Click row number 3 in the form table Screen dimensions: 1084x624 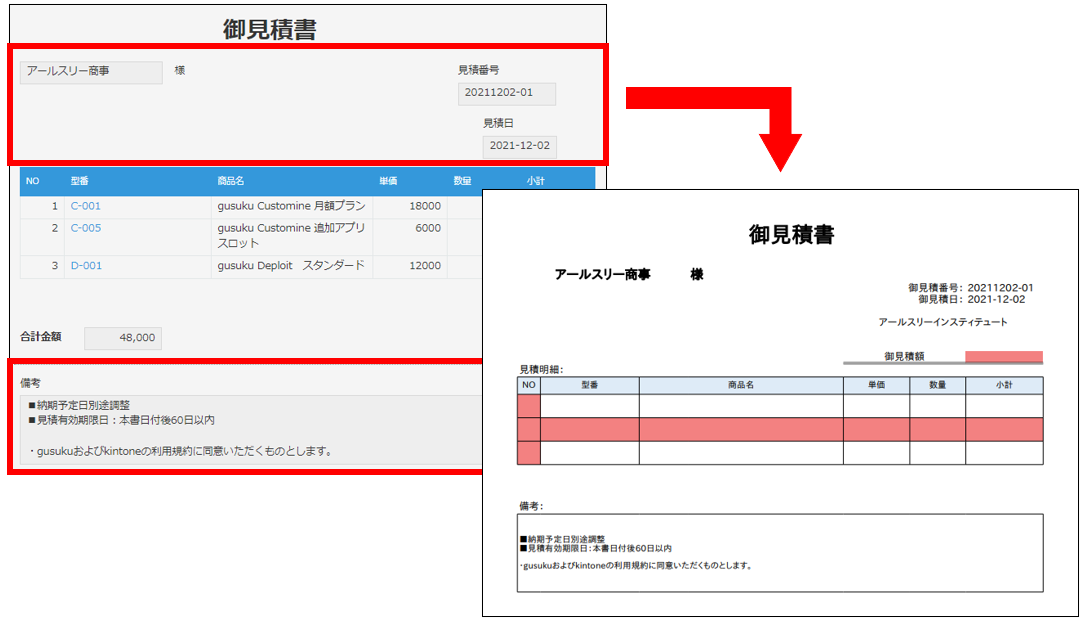click(x=55, y=265)
